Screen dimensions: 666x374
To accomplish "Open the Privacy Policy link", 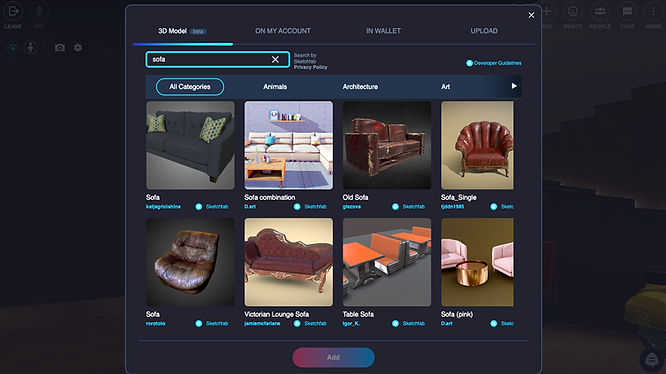I will point(310,67).
